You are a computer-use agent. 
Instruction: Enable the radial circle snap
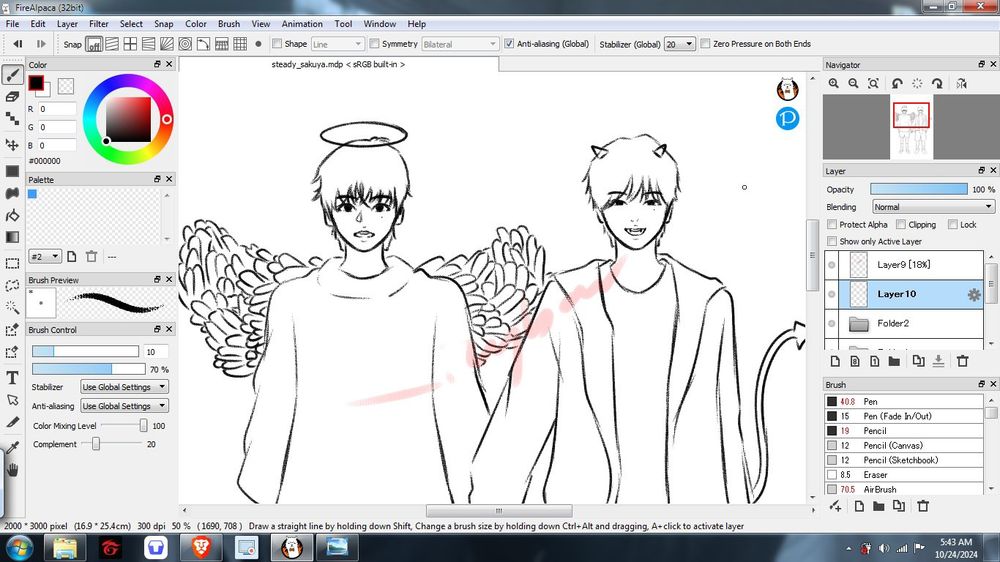(x=185, y=44)
